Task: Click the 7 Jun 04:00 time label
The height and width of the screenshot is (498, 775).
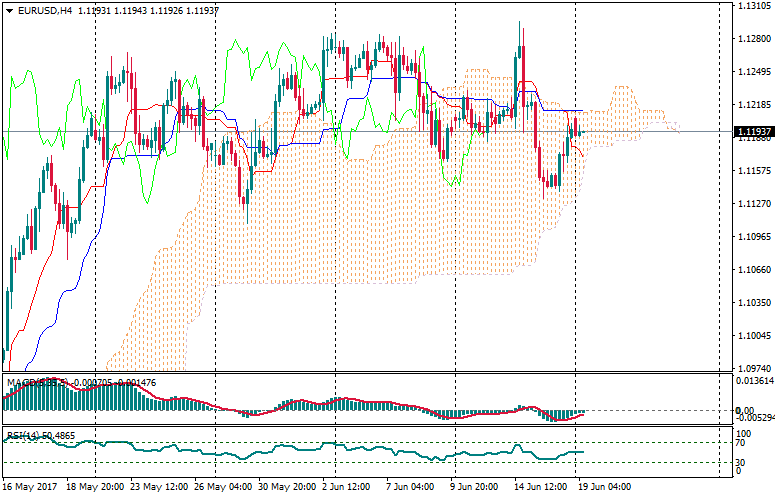Action: (410, 487)
